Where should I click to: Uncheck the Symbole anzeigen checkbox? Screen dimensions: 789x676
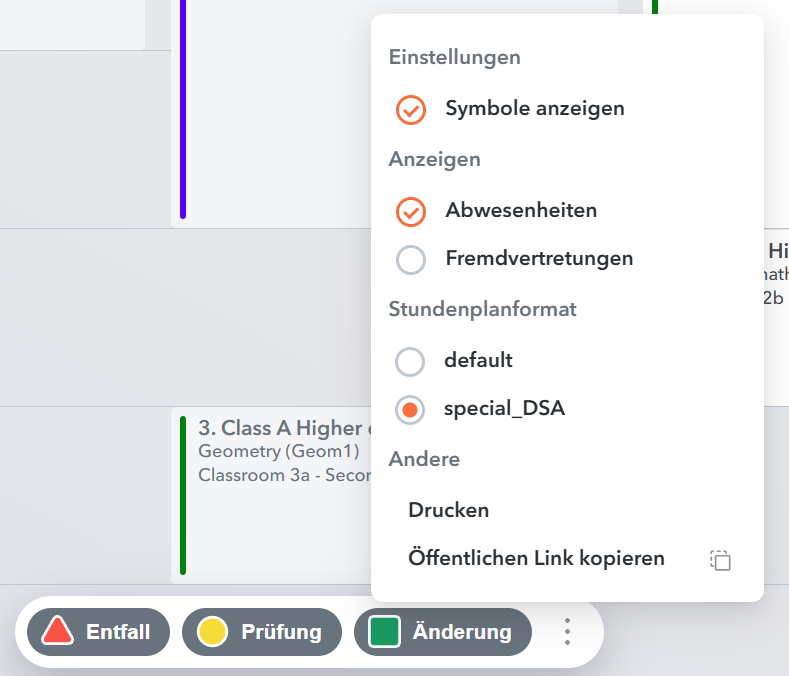click(x=411, y=109)
